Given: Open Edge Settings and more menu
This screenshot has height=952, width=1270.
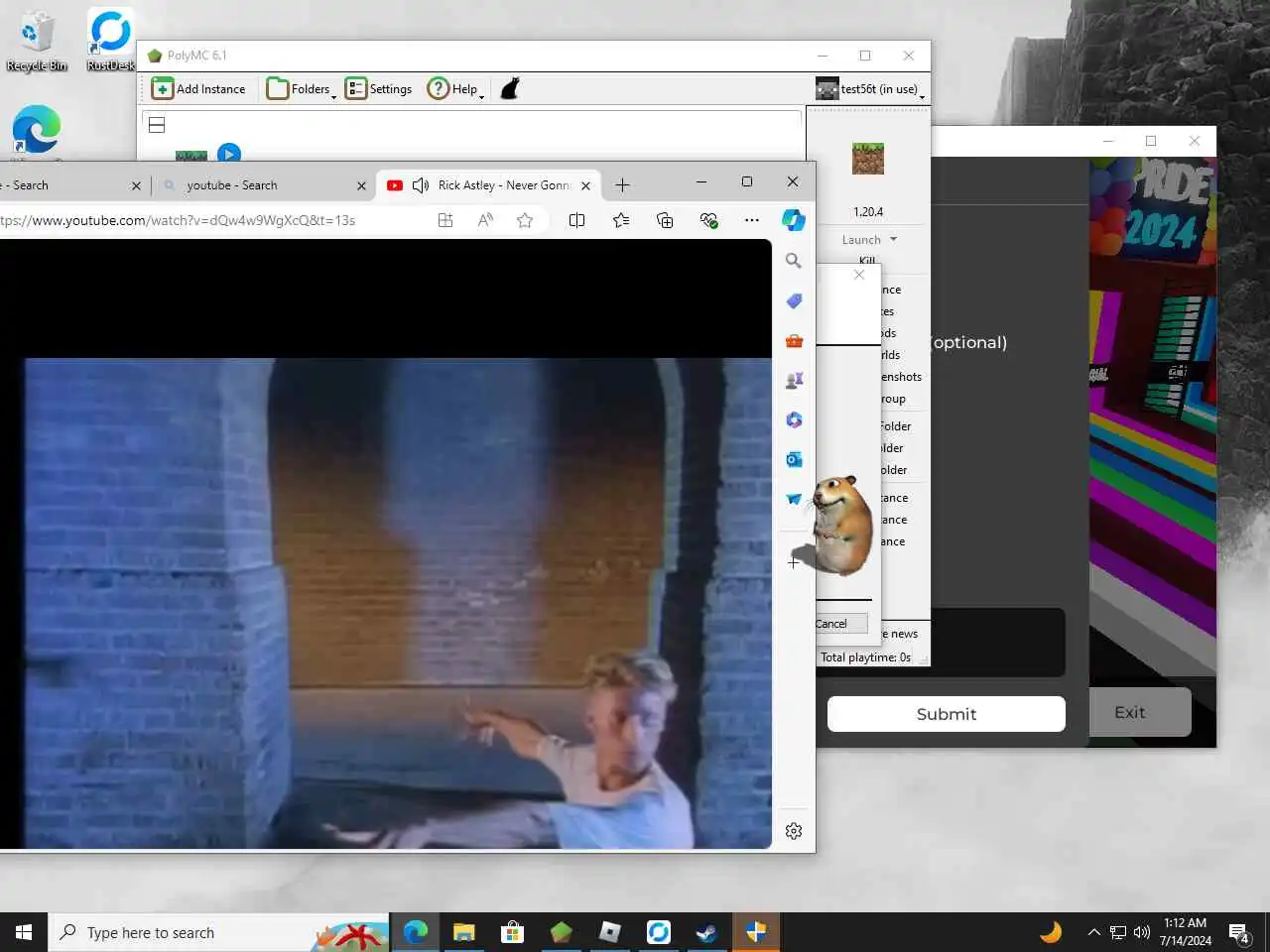Looking at the screenshot, I should 752,220.
